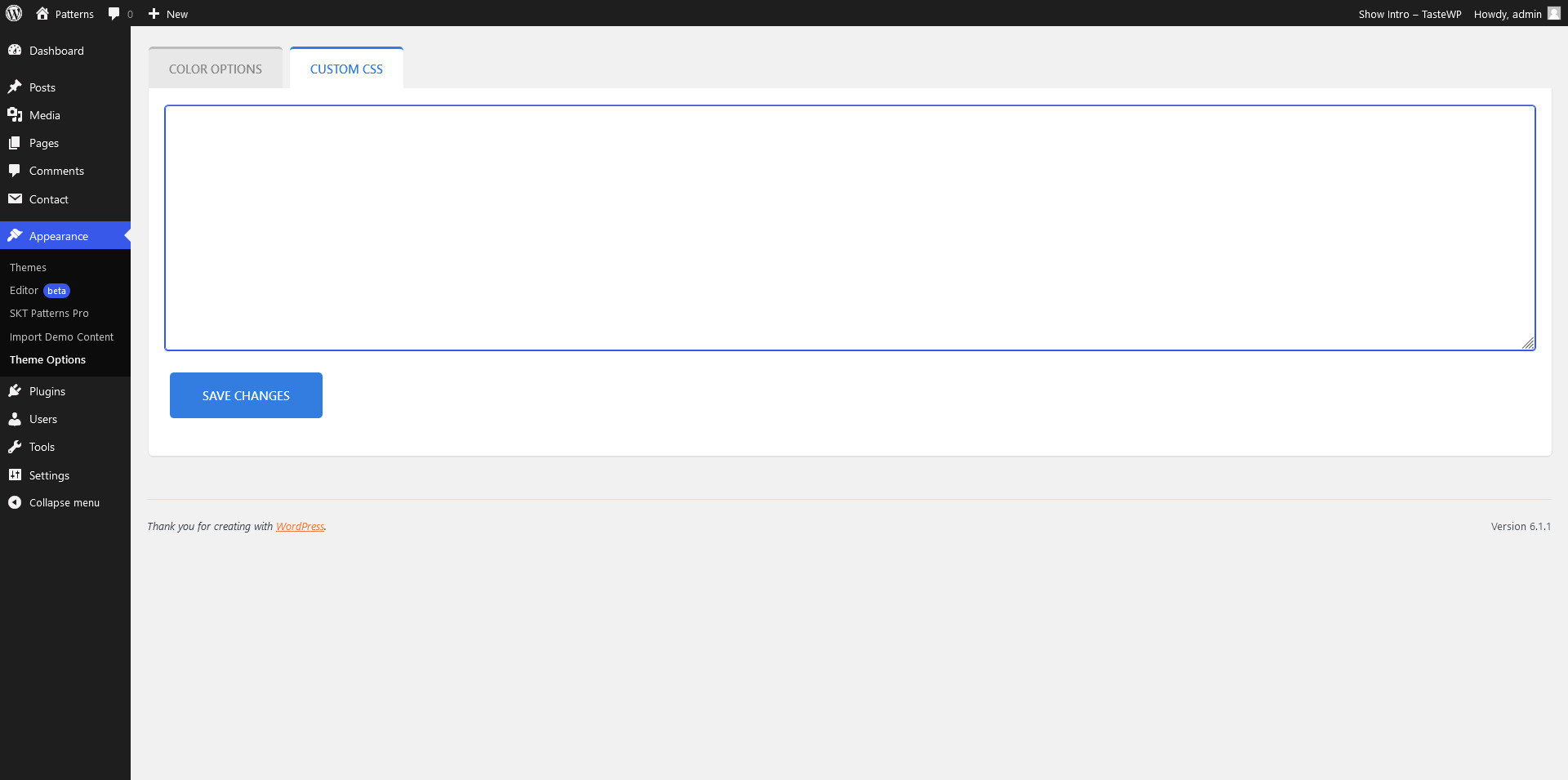The height and width of the screenshot is (780, 1568).
Task: Open the Patterns site home icon
Action: point(42,13)
